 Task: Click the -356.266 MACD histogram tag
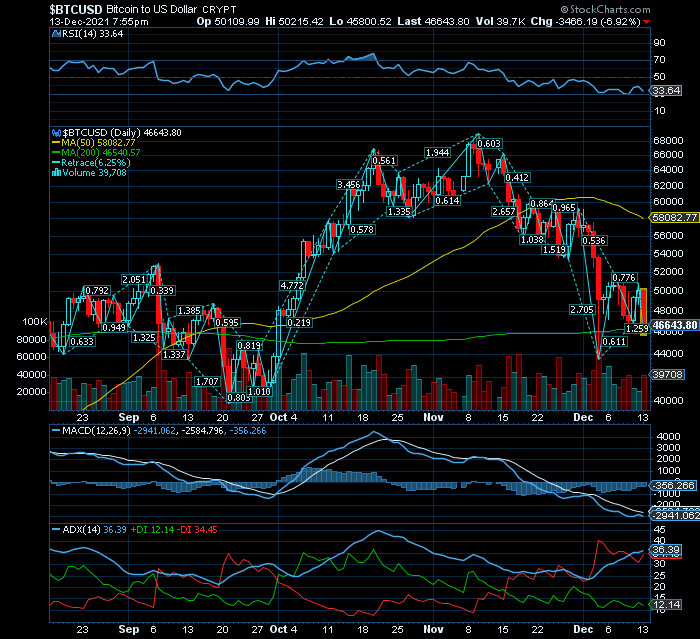click(x=673, y=485)
